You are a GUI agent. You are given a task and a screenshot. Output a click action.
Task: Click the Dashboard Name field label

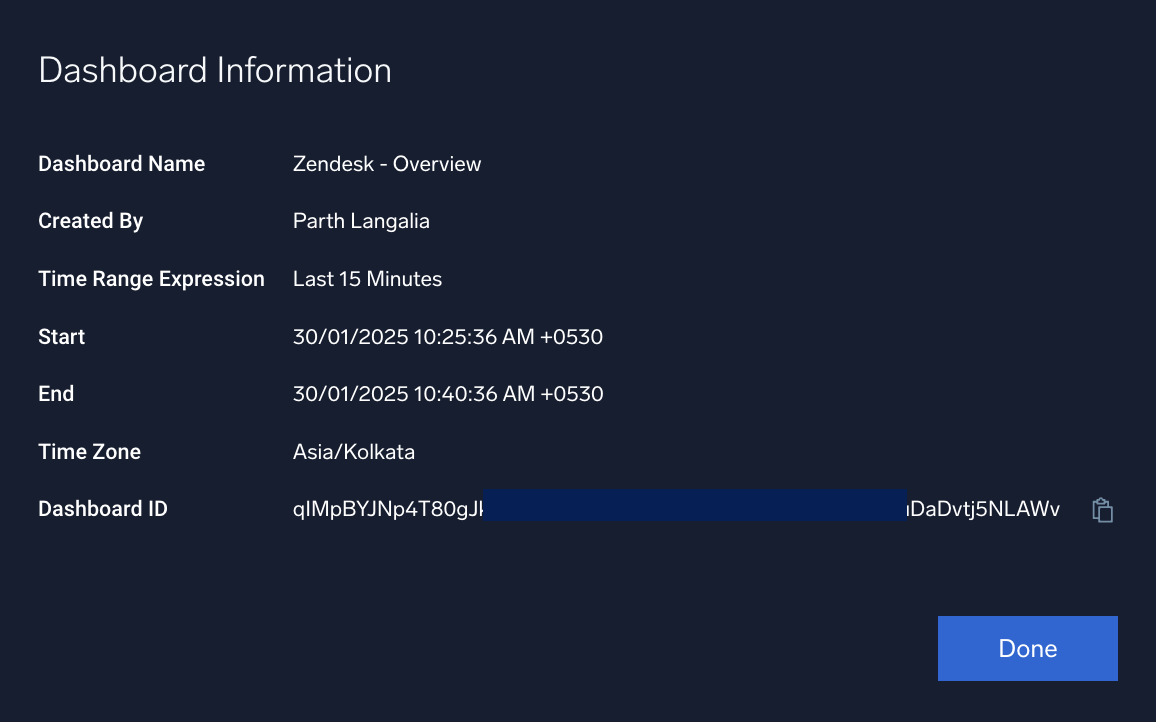coord(121,164)
